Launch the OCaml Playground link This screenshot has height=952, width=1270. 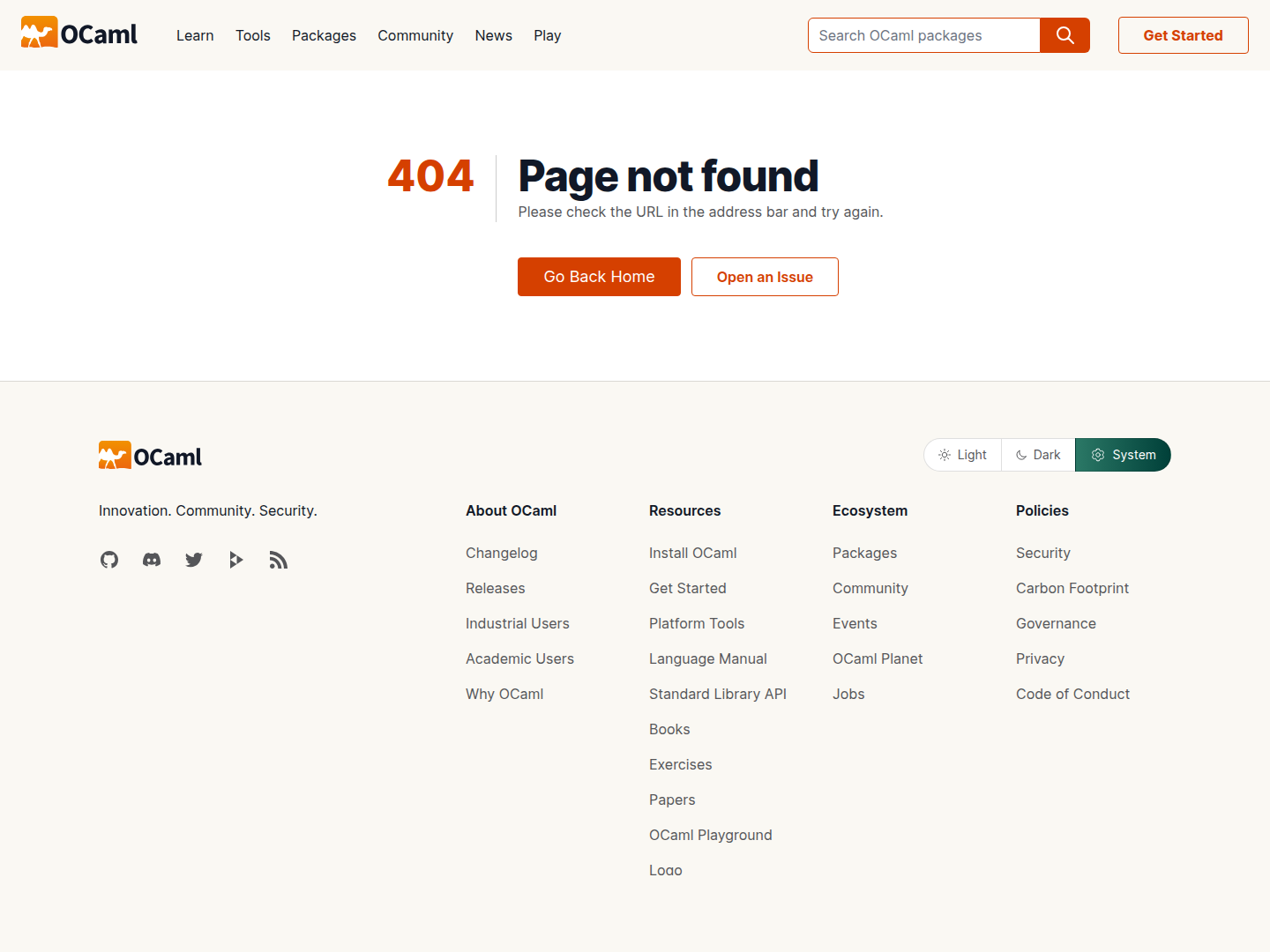[x=711, y=835]
